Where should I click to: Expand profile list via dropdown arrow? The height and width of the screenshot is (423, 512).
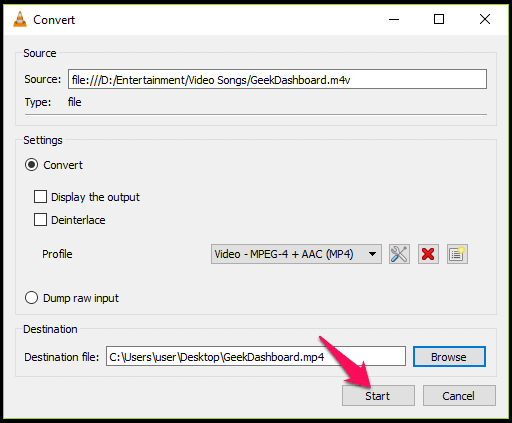[x=372, y=254]
